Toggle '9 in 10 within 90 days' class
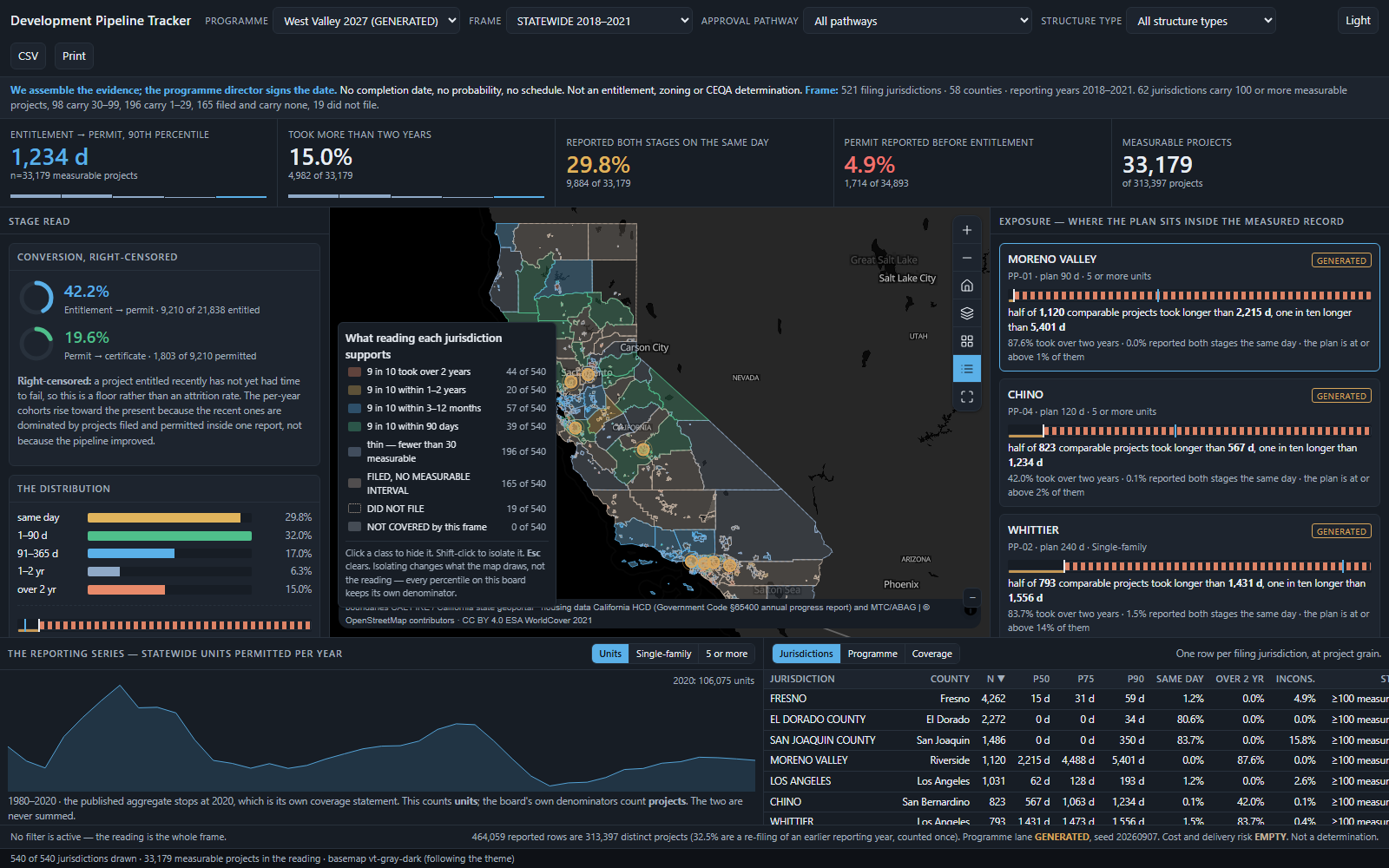This screenshot has width=1389, height=868. (x=446, y=426)
